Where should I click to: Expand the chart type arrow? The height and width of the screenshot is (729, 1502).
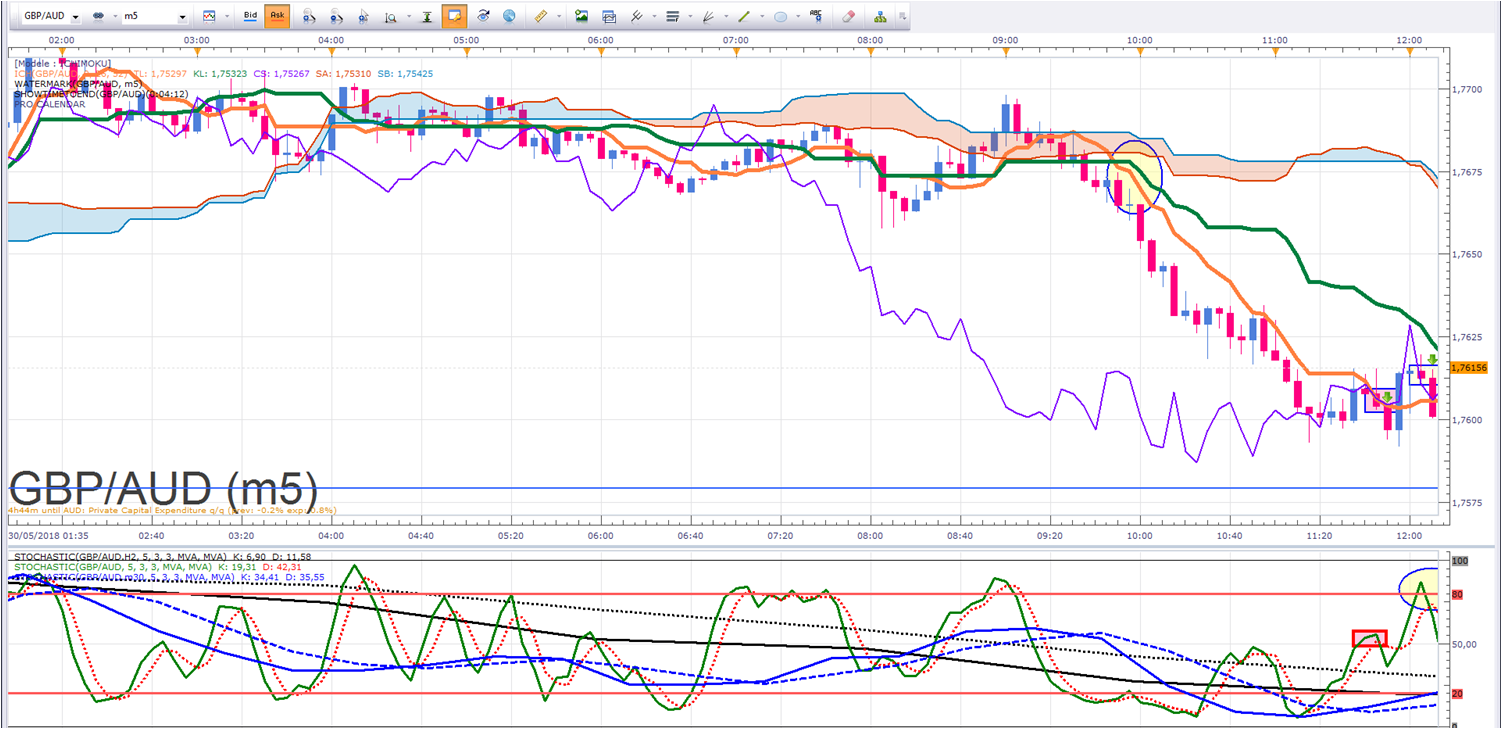225,17
